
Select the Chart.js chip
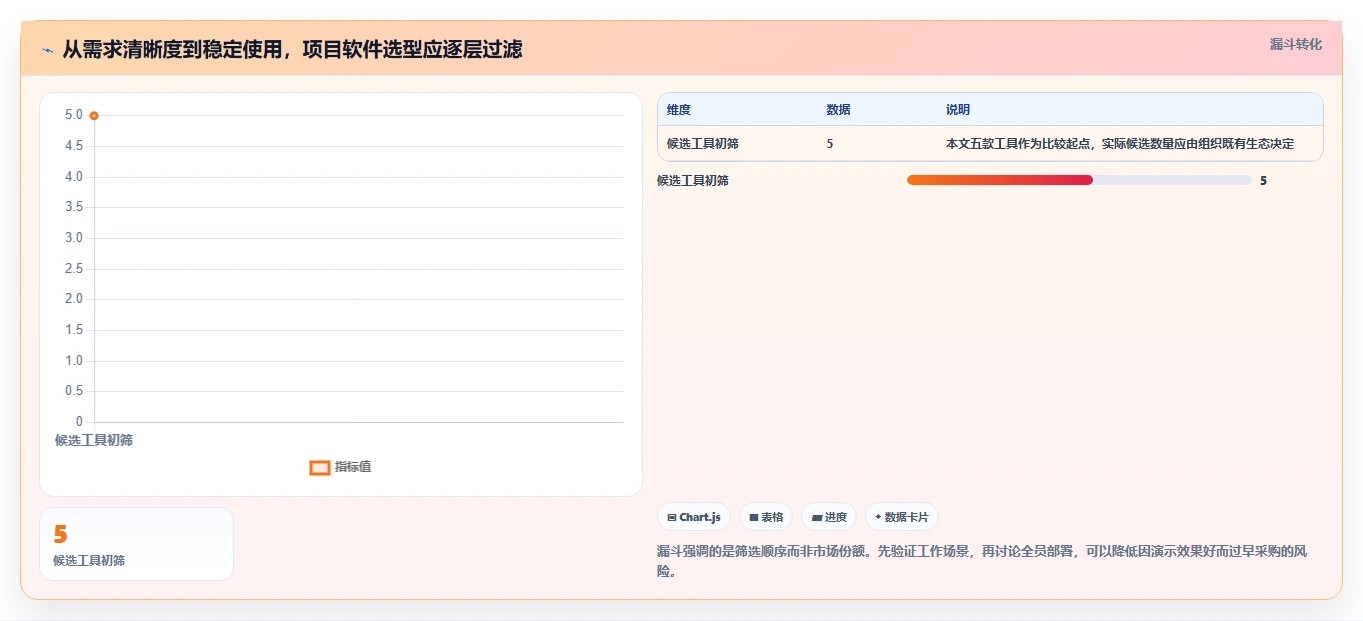(694, 517)
